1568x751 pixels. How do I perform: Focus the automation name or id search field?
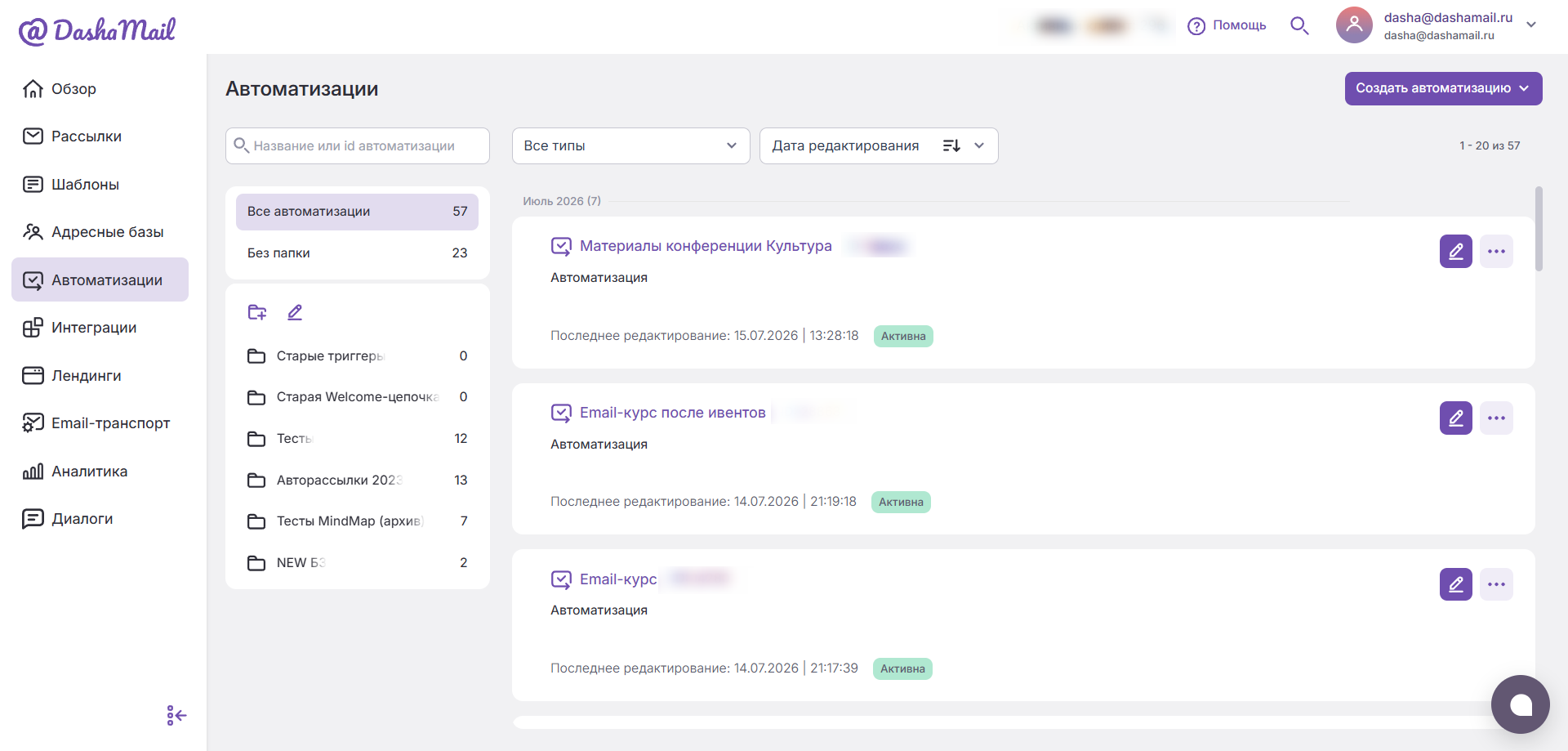coord(358,145)
